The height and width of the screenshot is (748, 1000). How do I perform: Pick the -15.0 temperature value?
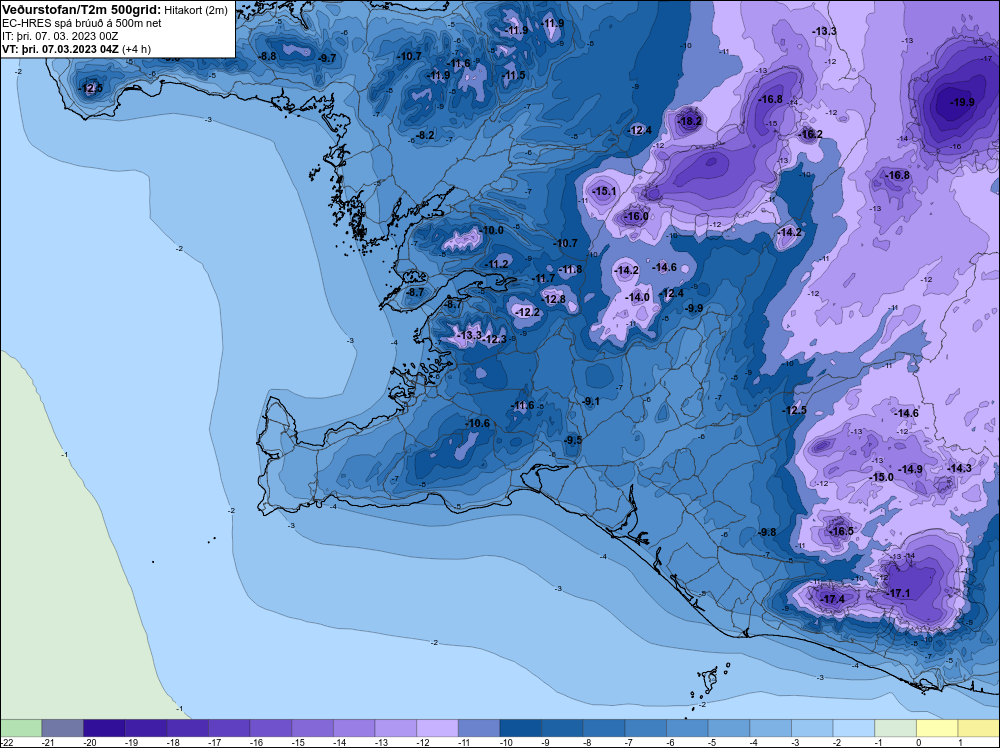(x=882, y=477)
